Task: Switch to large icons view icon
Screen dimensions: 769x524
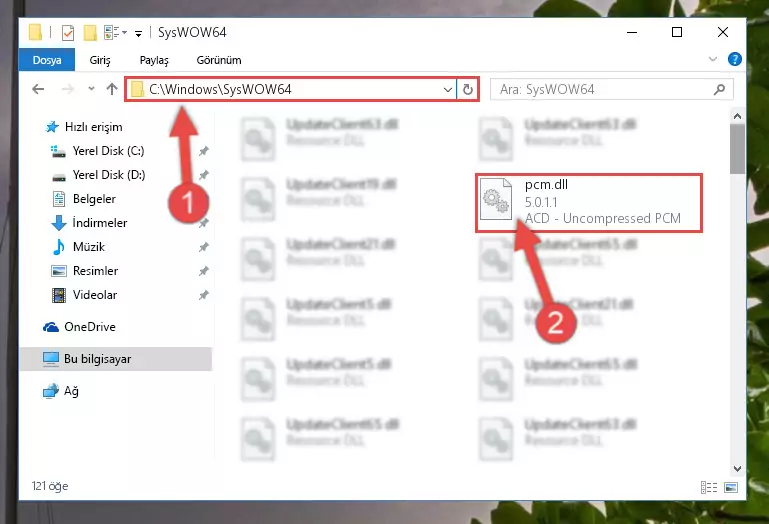Action: pos(731,487)
